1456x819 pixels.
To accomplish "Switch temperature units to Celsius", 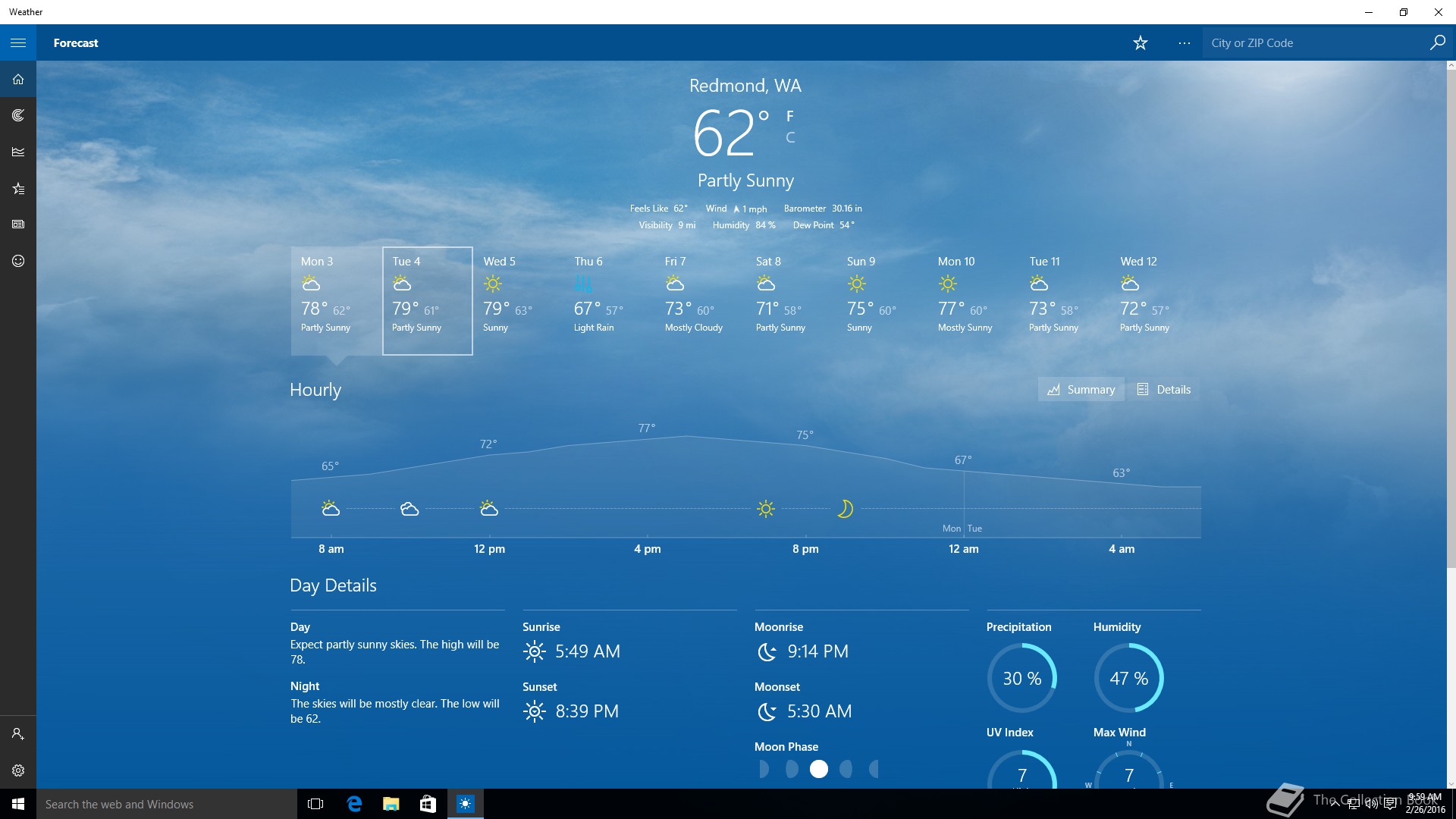I will pyautogui.click(x=790, y=137).
